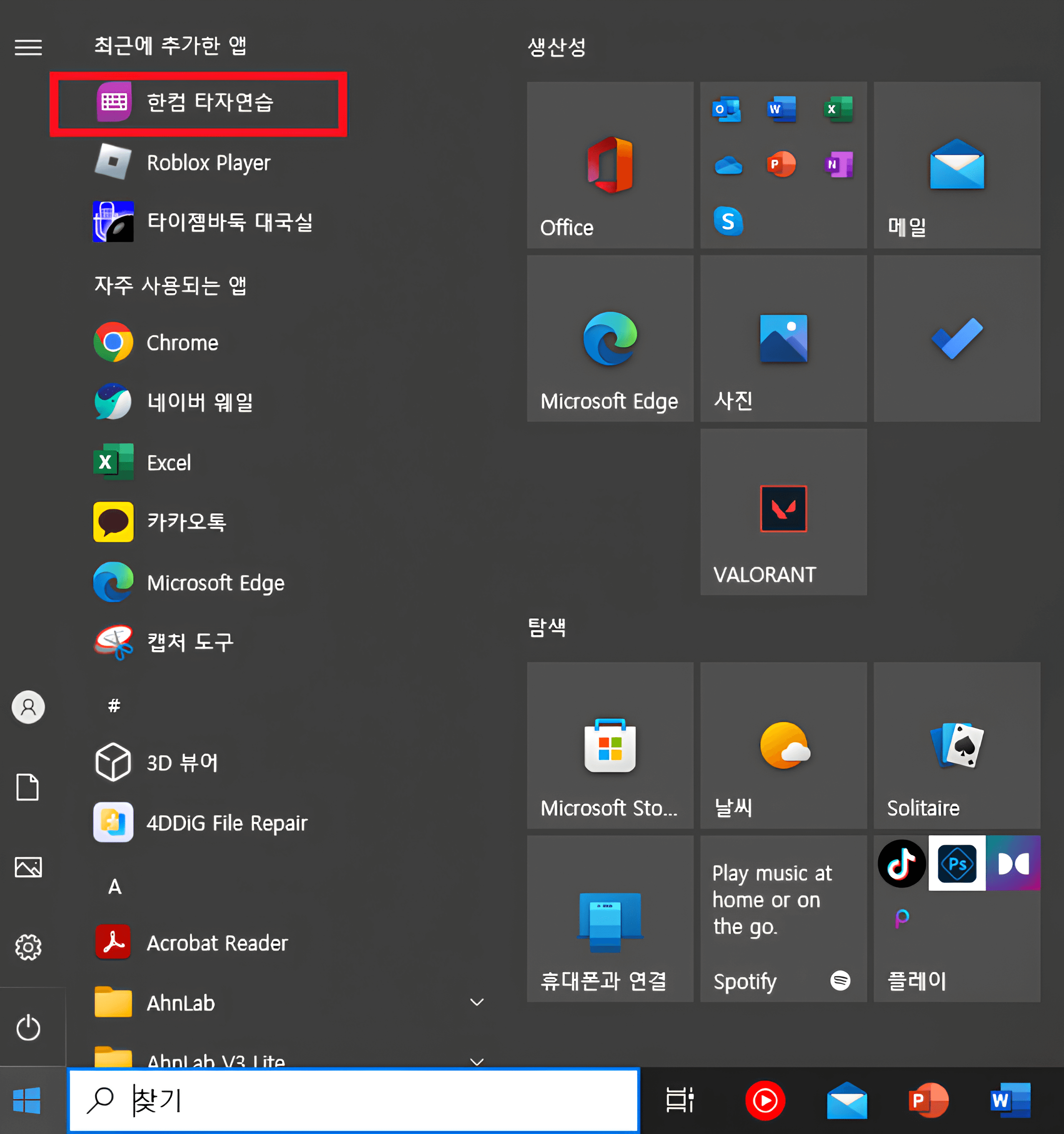
Task: Open the 한컴 타자연습 app
Action: click(x=197, y=103)
